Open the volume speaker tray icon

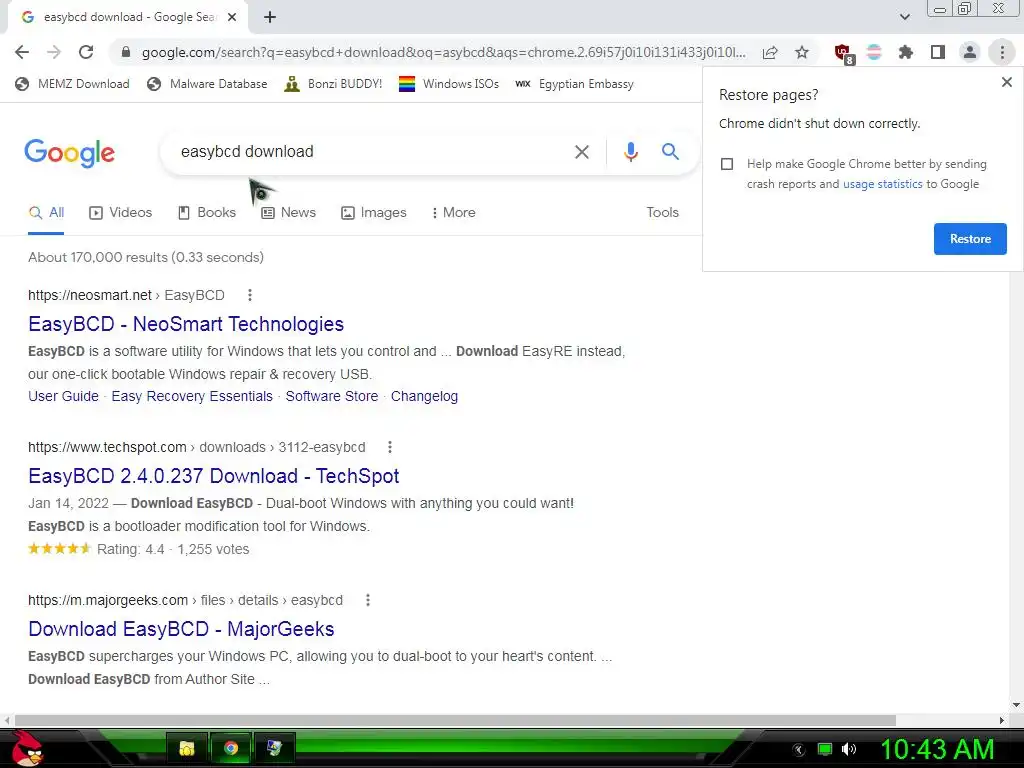[849, 749]
